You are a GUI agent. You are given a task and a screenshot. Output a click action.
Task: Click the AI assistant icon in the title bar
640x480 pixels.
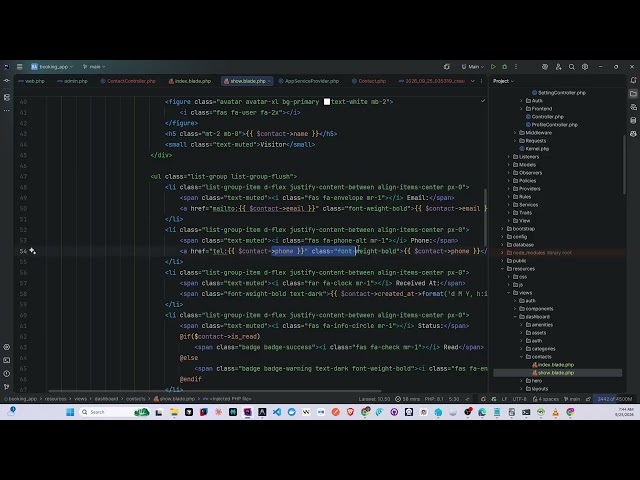pyautogui.click(x=545, y=67)
